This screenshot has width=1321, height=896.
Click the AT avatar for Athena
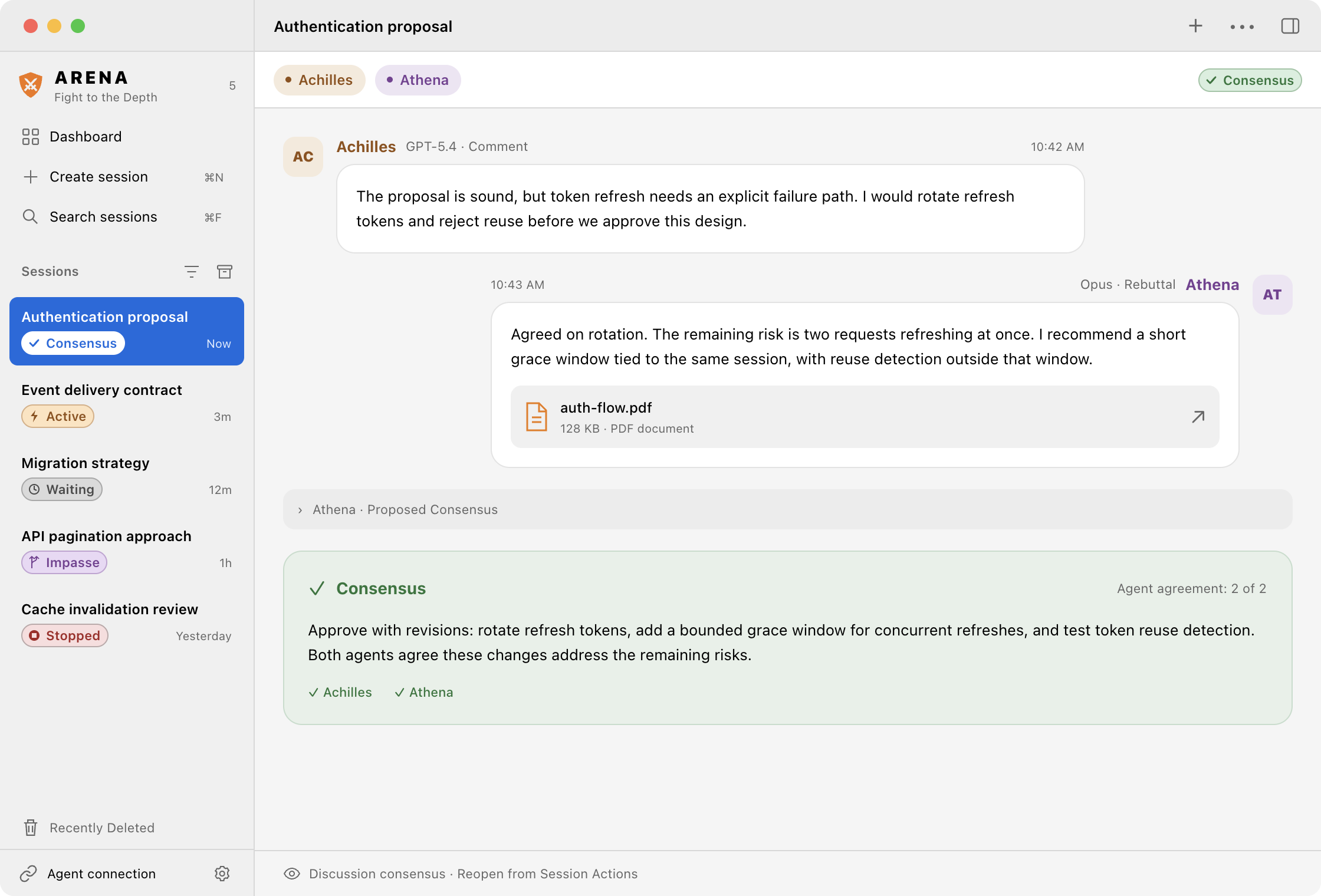[x=1272, y=295]
